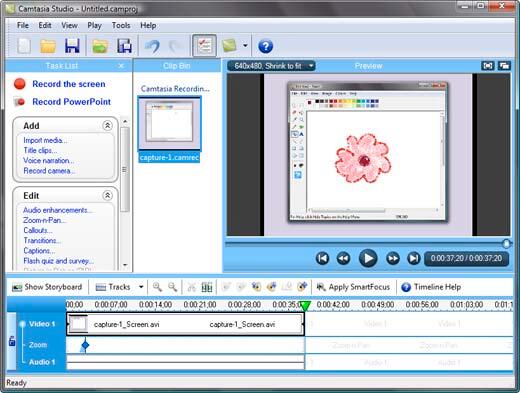Click the detach preview window icon
Viewport: 520px width, 393px height.
(x=504, y=66)
